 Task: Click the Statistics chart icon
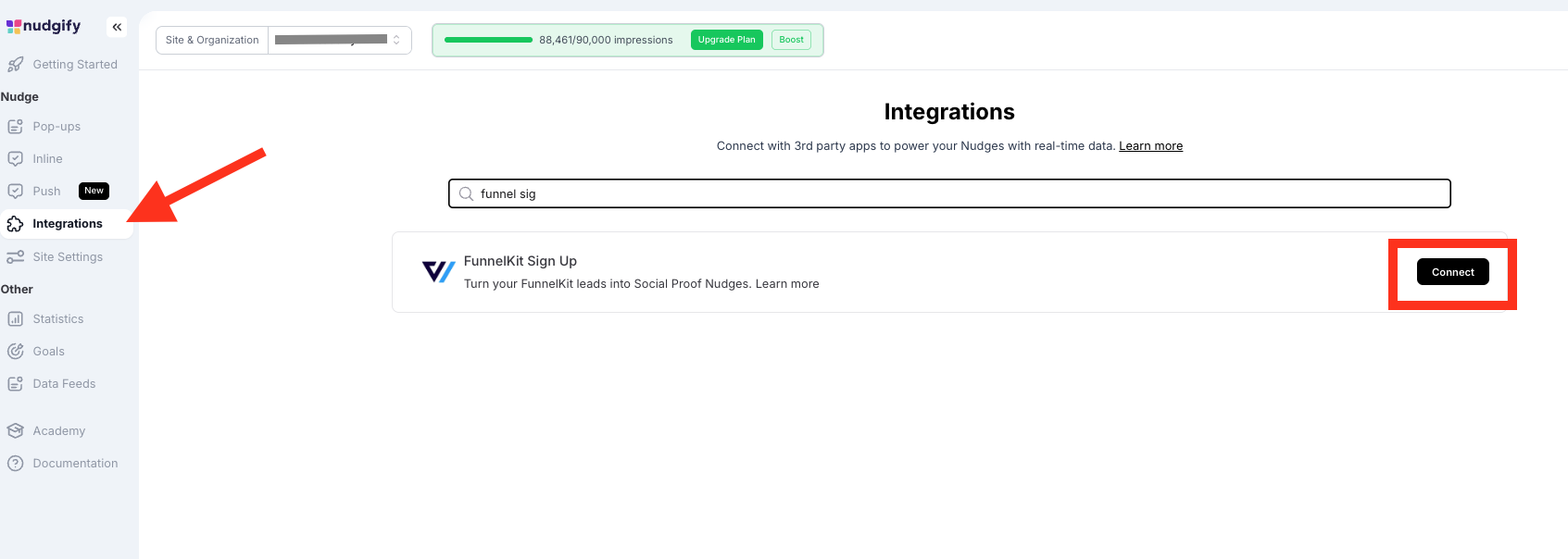coord(15,319)
